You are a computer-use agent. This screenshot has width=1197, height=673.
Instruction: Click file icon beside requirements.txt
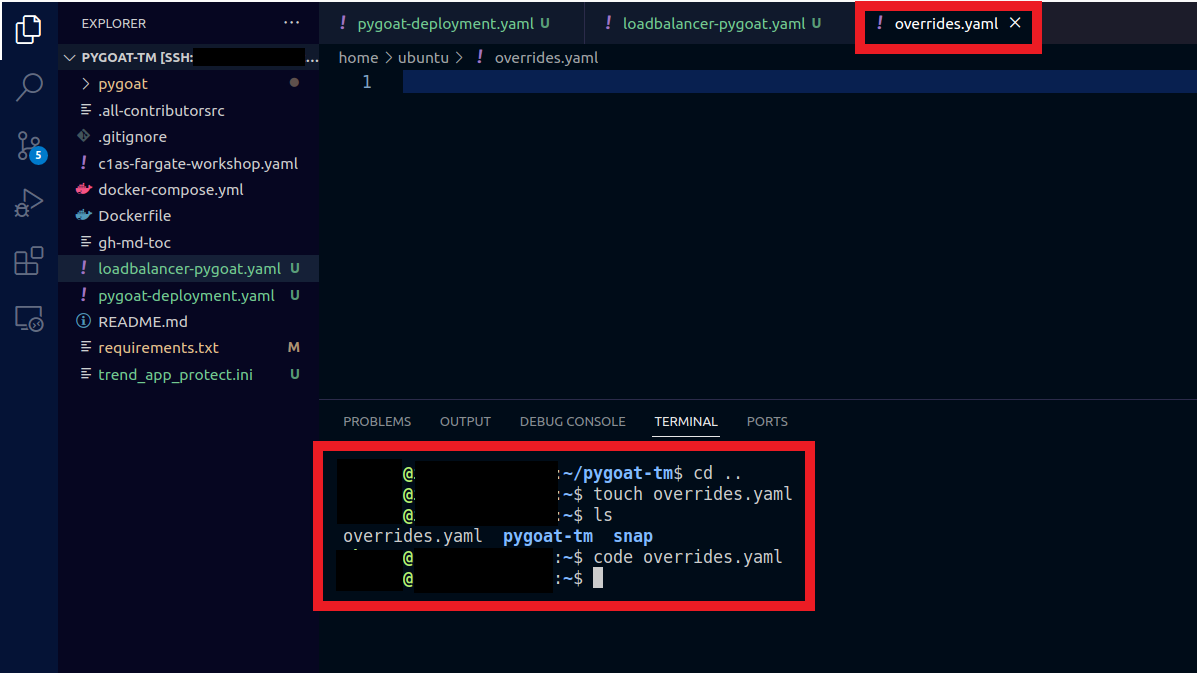(86, 347)
